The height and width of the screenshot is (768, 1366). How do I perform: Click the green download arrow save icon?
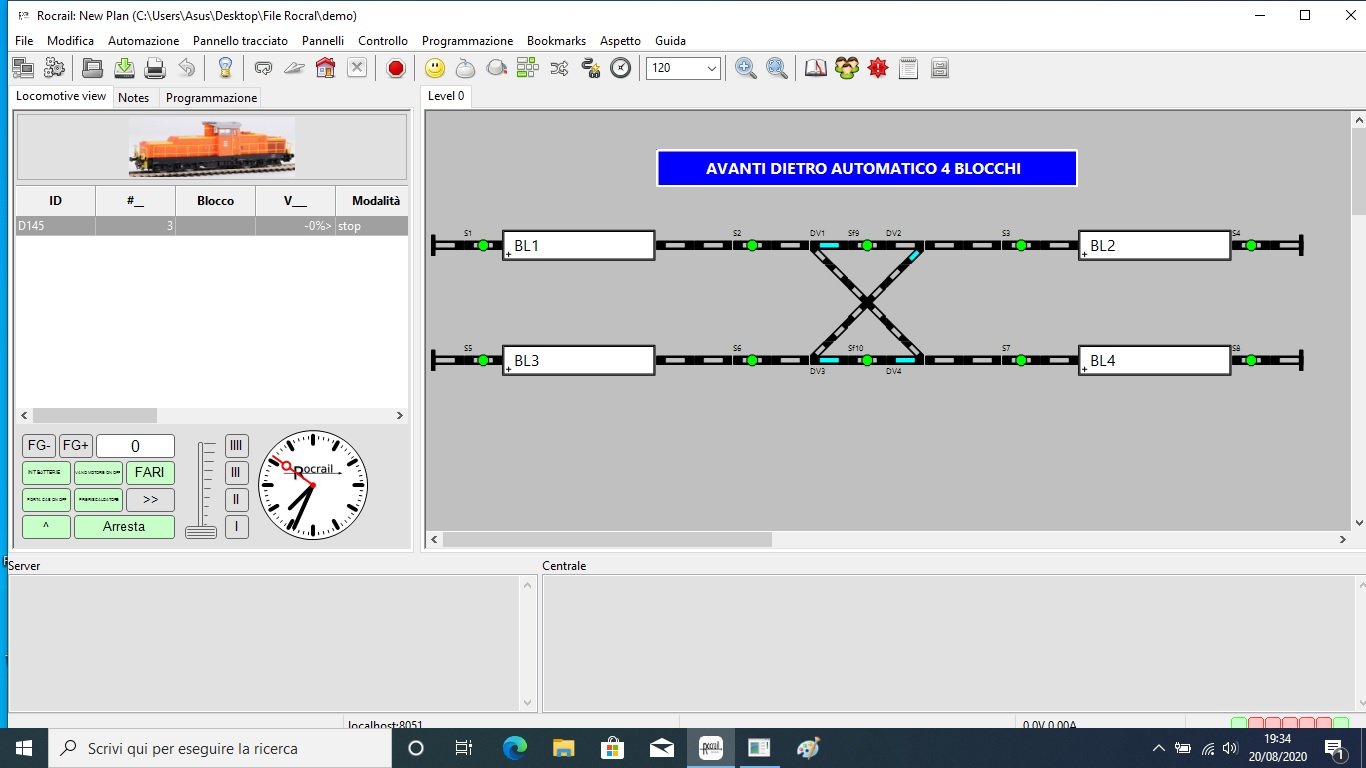pos(124,68)
